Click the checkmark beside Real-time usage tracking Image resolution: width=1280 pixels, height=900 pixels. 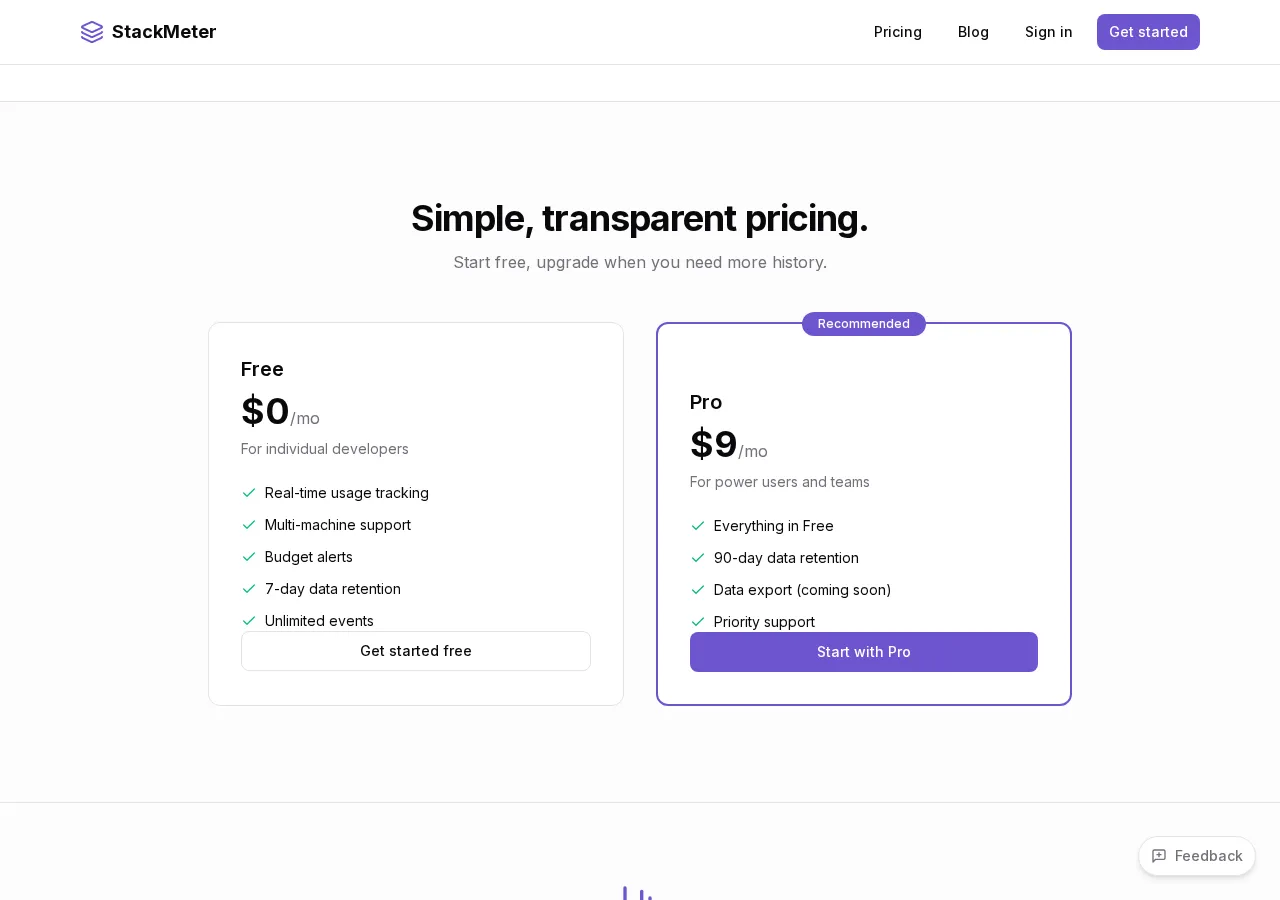tap(249, 493)
